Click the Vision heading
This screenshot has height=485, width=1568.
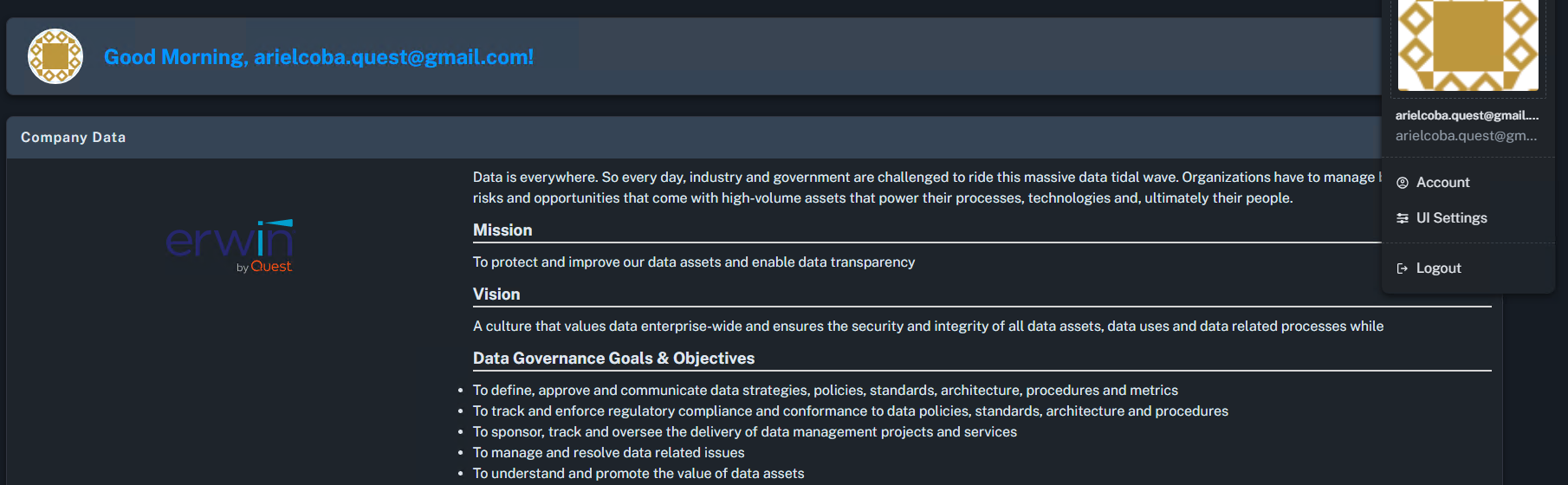tap(496, 294)
